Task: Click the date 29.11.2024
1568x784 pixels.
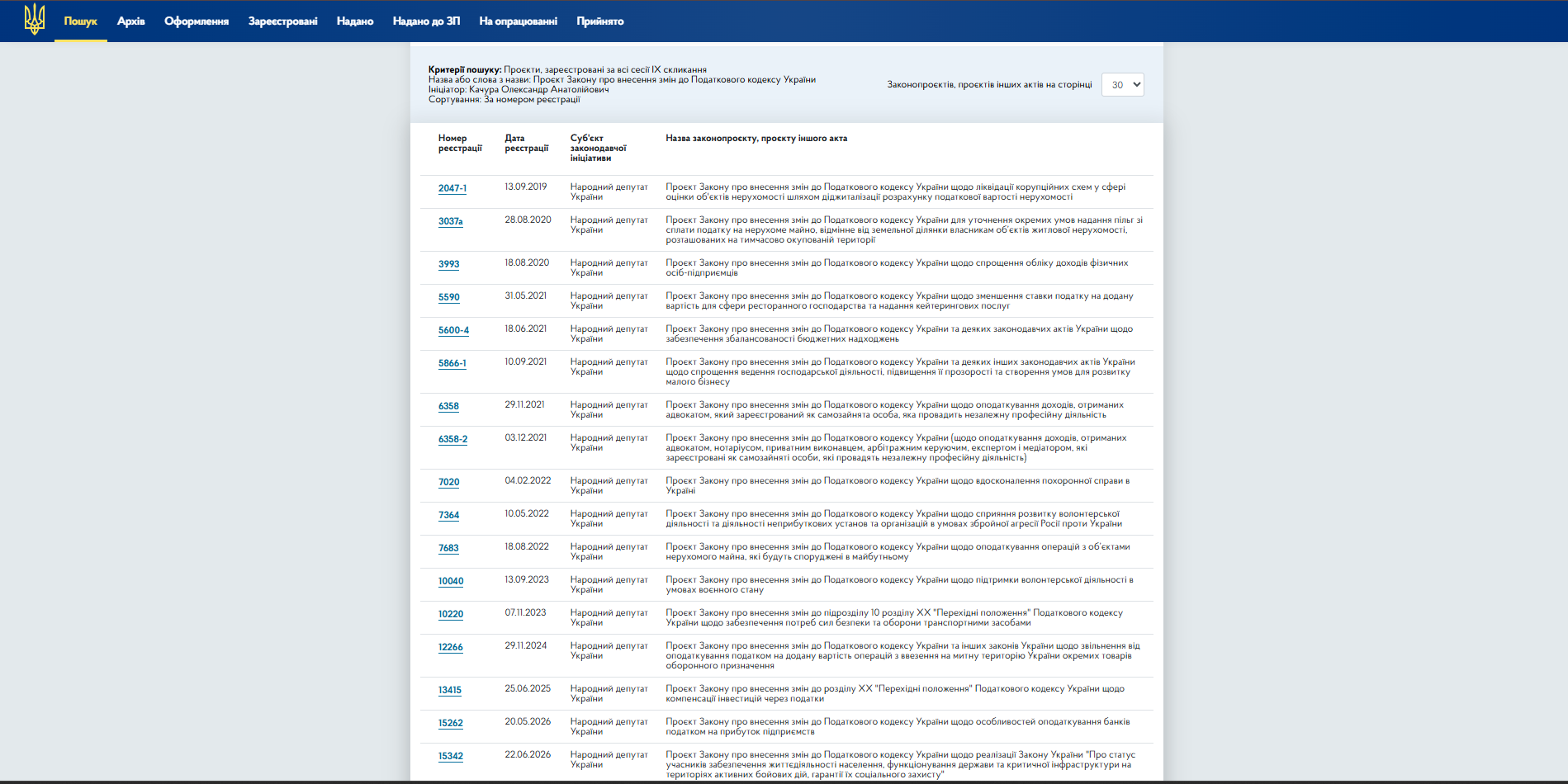Action: (526, 645)
